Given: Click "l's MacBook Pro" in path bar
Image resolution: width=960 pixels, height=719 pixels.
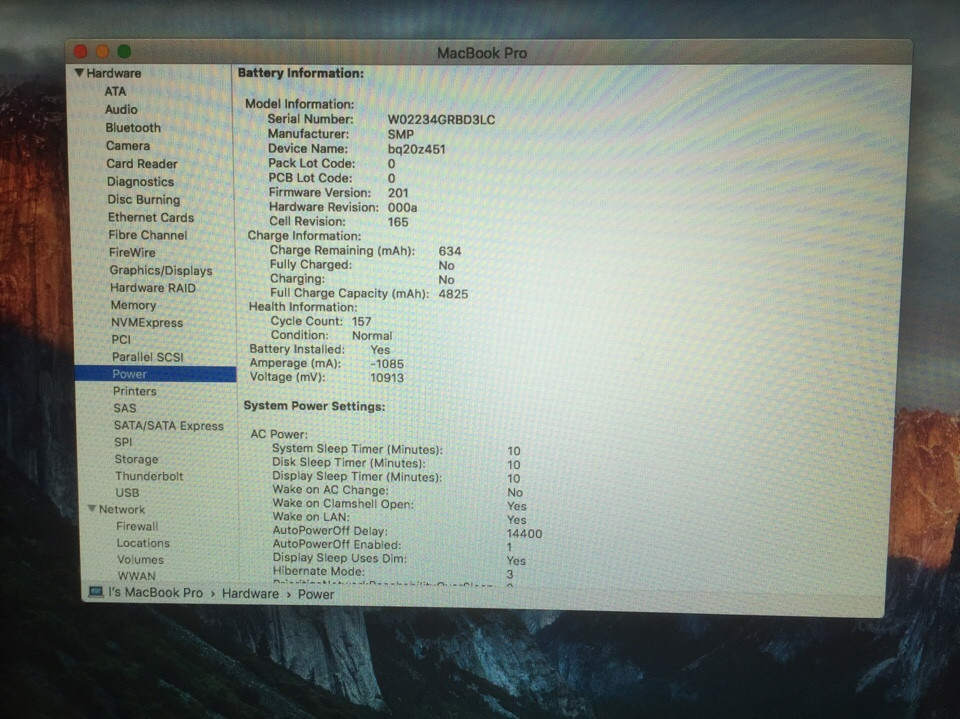Looking at the screenshot, I should tap(156, 592).
